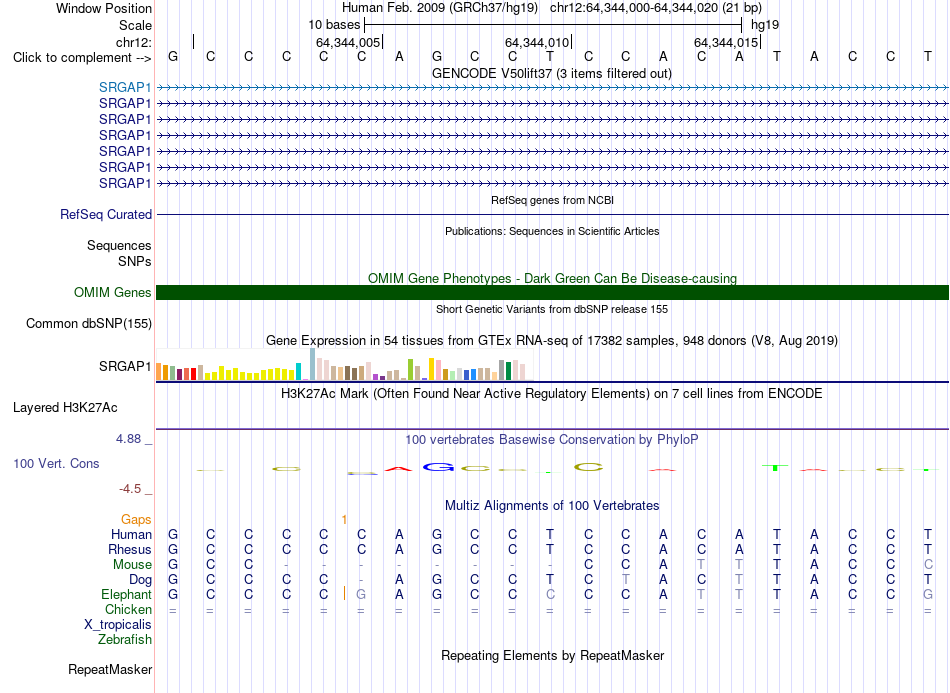Viewport: 950px width, 693px height.
Task: Click the dark green bar in GTEx chart
Action: click(508, 371)
